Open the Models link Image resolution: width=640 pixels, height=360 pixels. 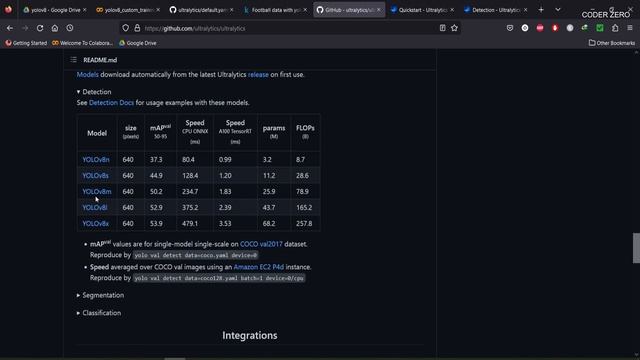(87, 75)
